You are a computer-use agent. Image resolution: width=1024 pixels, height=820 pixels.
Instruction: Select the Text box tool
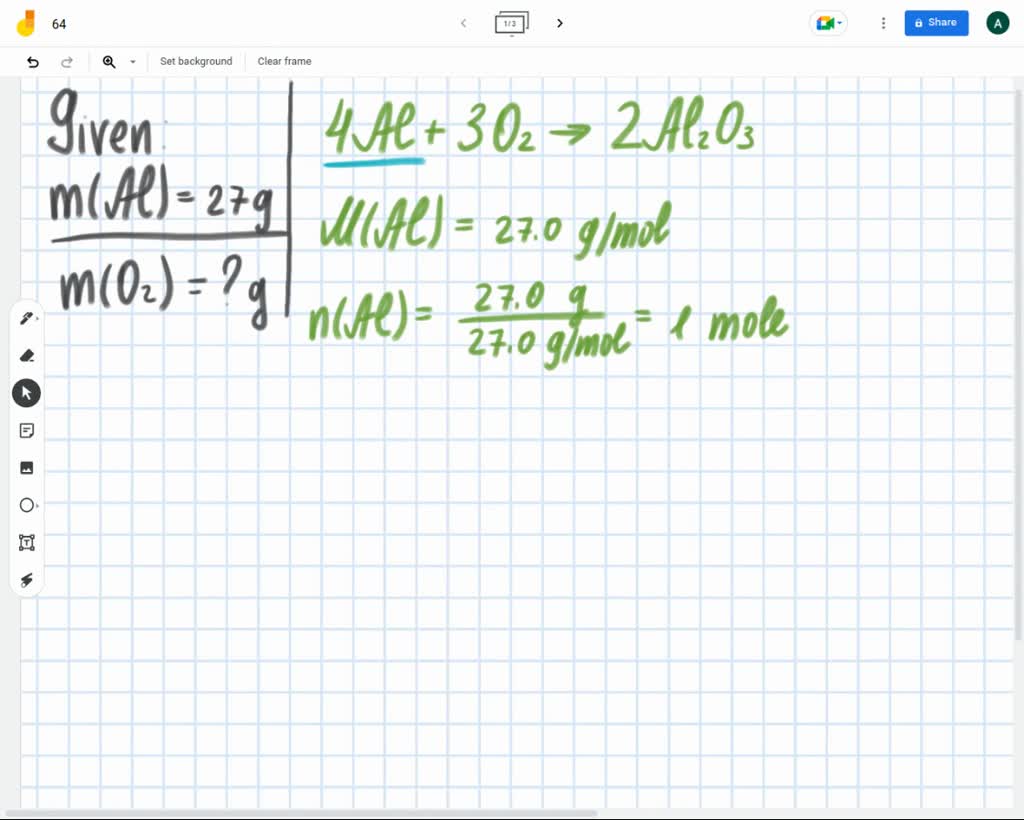[27, 542]
